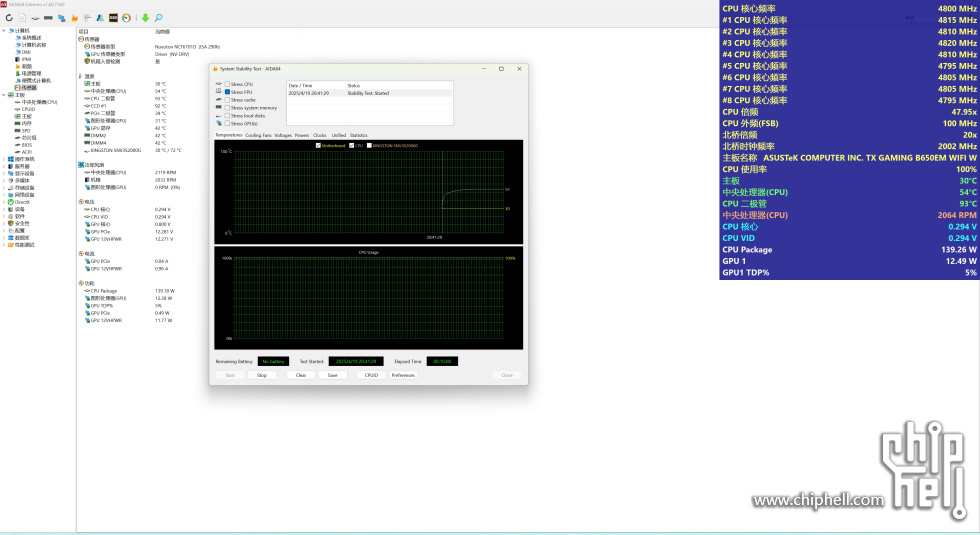
Task: Click the 当前值 value column header
Action: (x=162, y=31)
